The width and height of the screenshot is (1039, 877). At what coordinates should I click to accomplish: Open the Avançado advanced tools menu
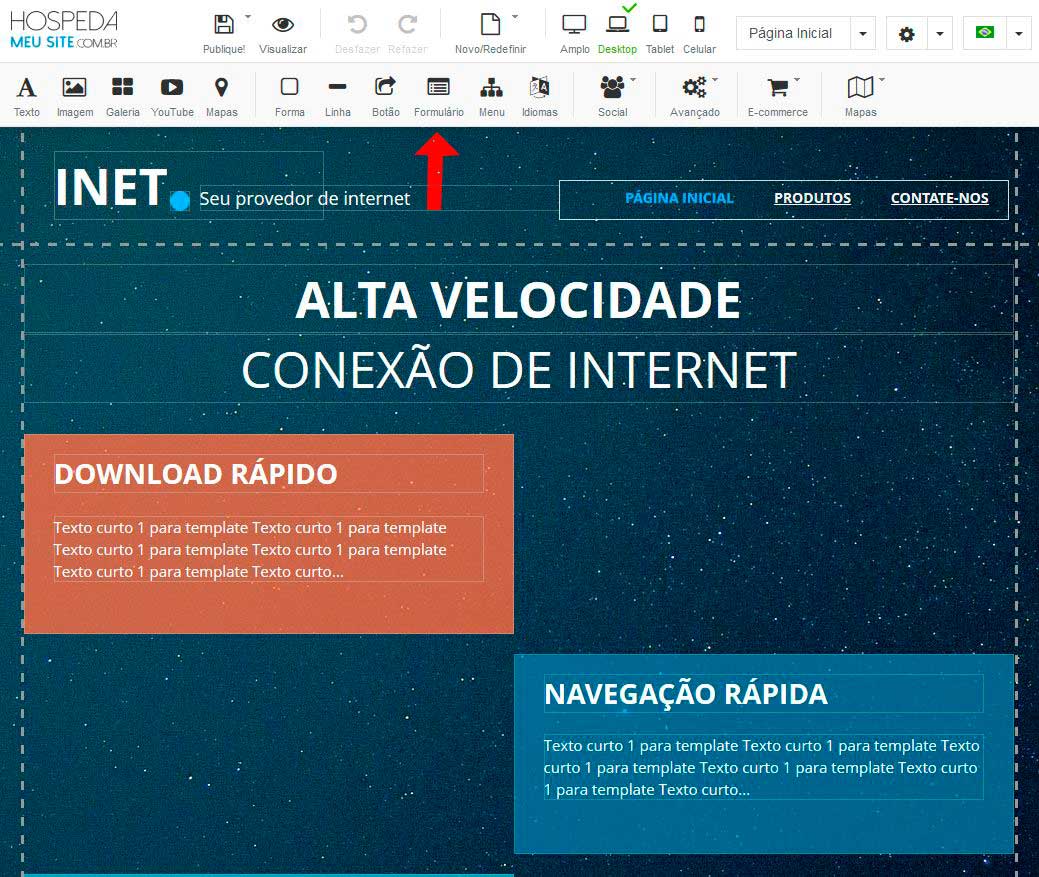point(694,96)
